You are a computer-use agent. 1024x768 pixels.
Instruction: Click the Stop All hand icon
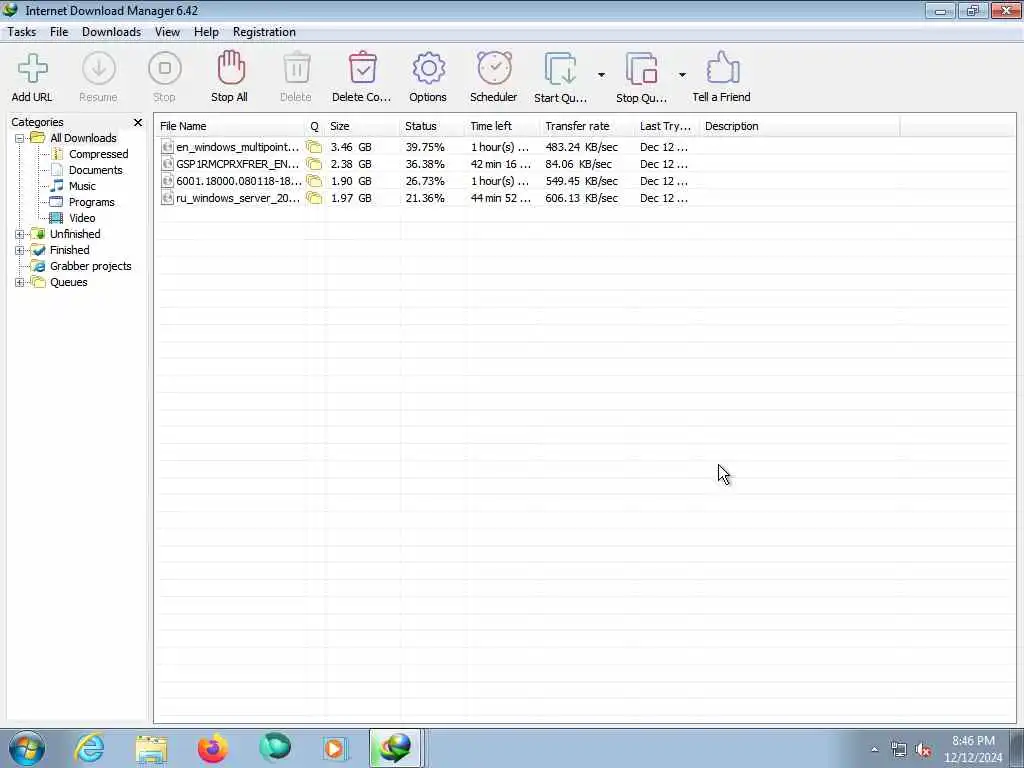click(231, 68)
